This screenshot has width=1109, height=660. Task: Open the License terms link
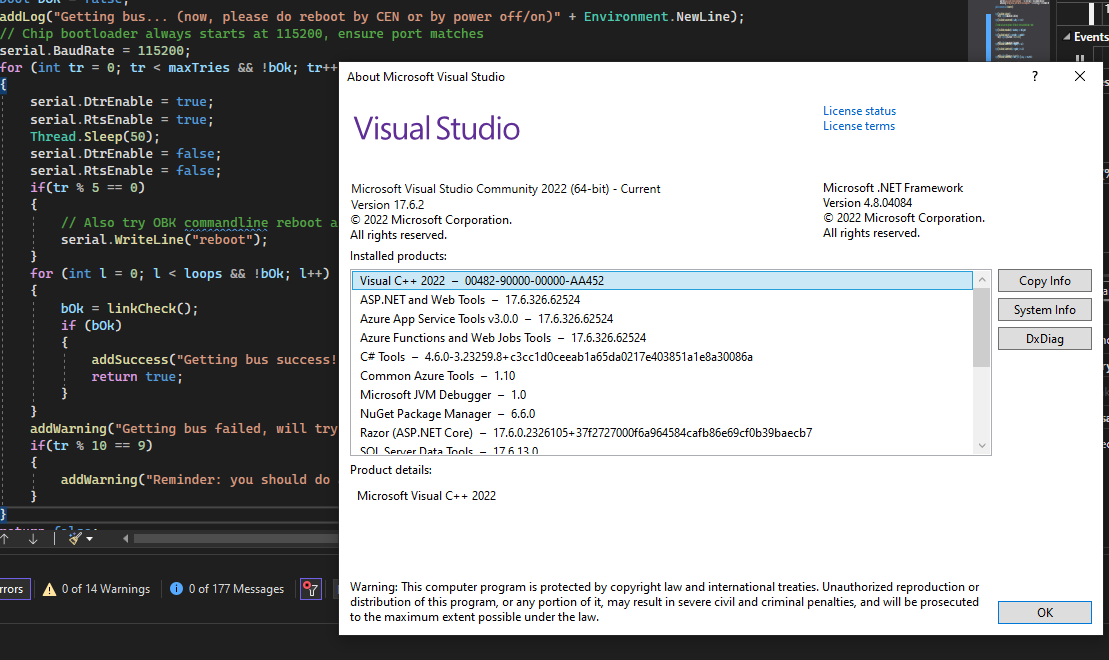[858, 126]
